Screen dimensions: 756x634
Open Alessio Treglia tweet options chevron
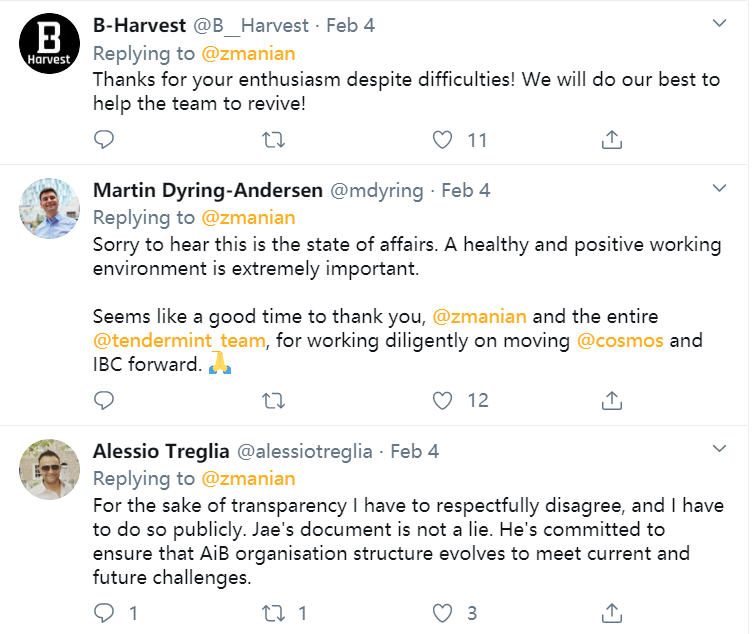click(x=718, y=450)
